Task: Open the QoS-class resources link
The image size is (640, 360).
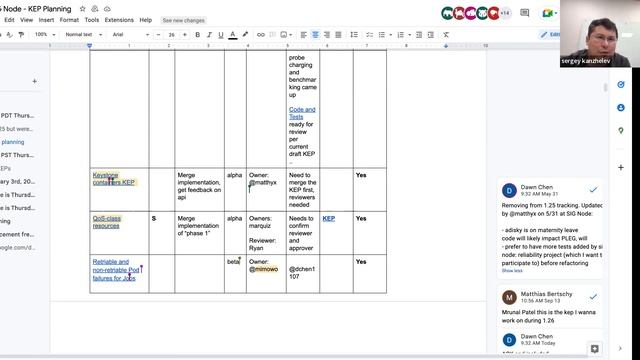Action: (x=107, y=222)
